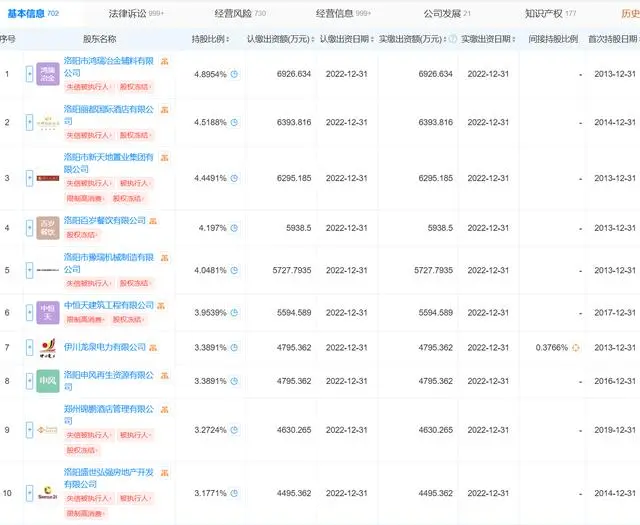Open shareholding history clock icon beside 3.1771%

(234, 494)
